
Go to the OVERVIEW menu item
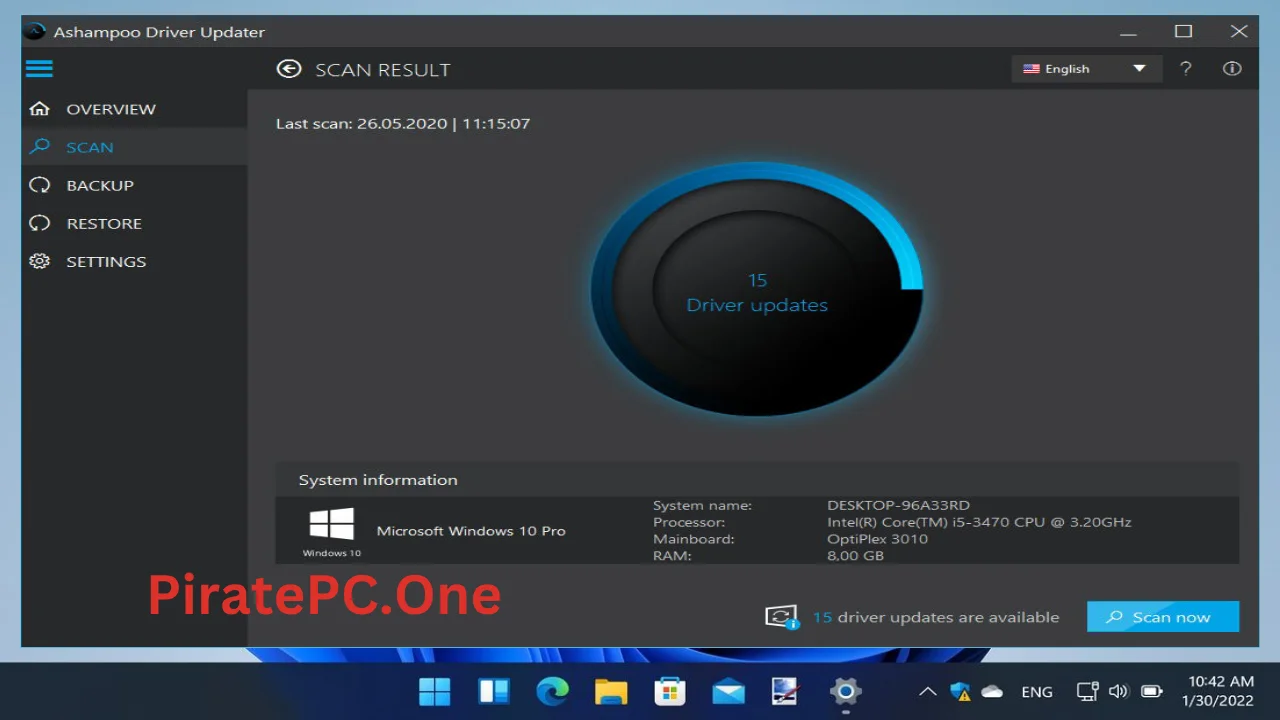point(134,109)
